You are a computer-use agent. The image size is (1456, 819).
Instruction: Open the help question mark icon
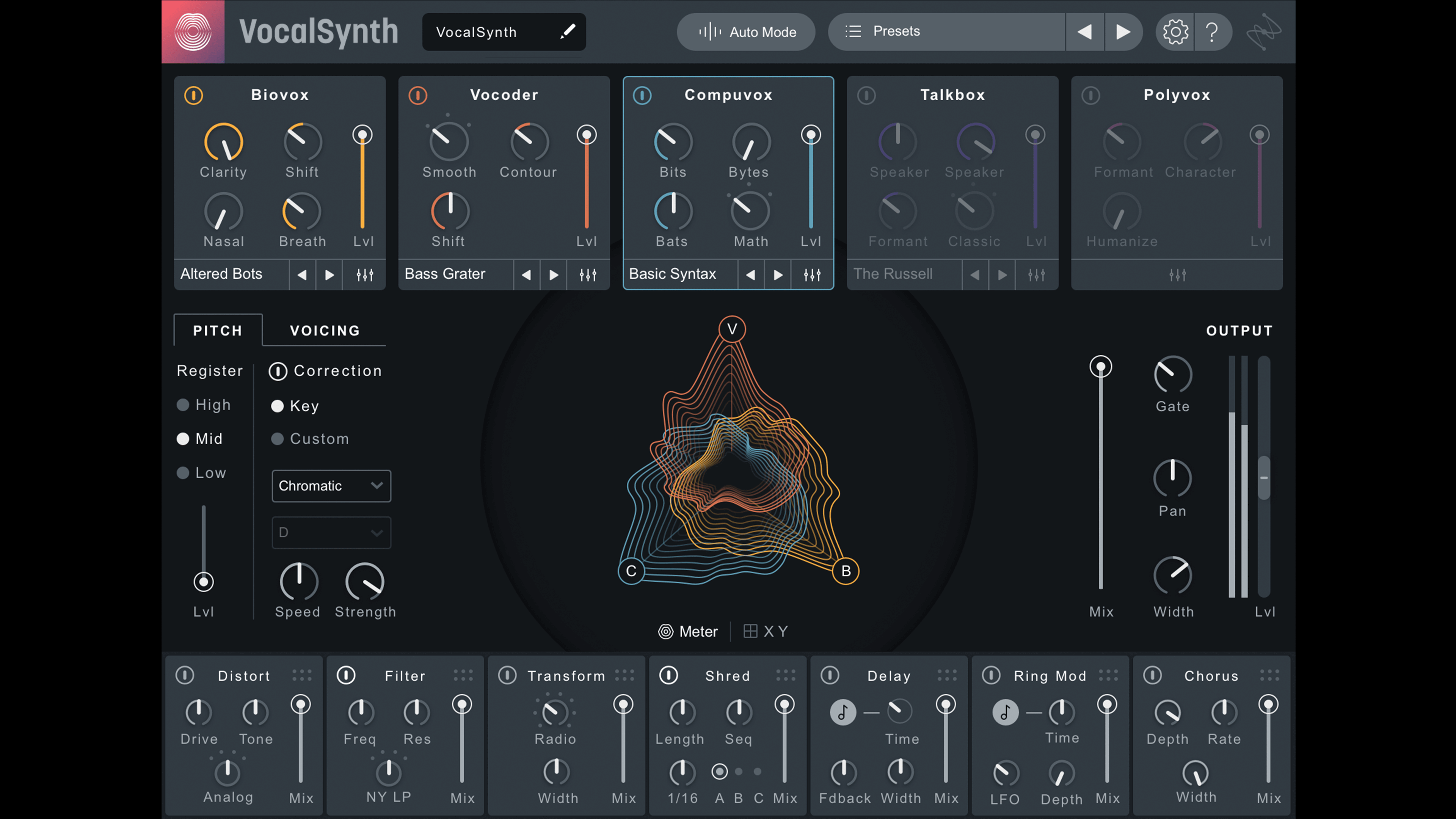pos(1211,31)
